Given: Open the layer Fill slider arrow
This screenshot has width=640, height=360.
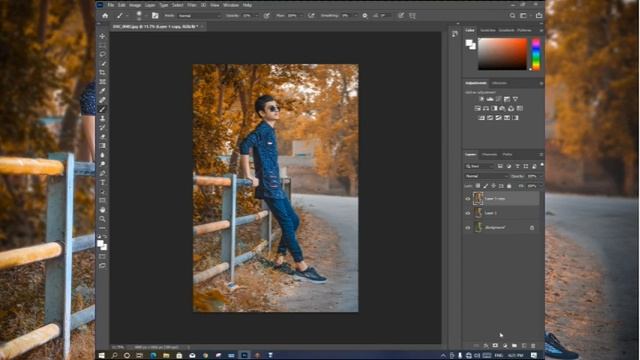Looking at the screenshot, I should pos(541,186).
